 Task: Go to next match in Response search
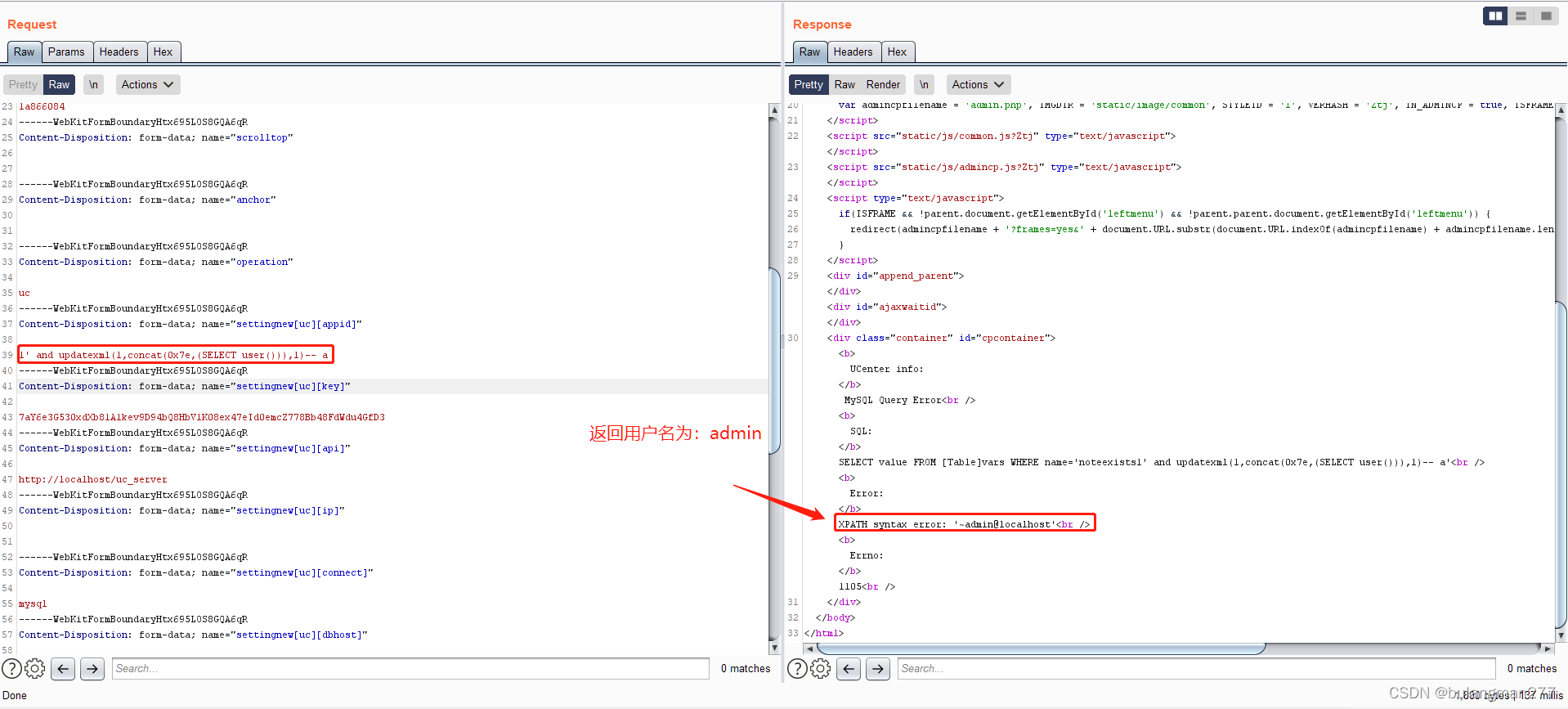(878, 669)
